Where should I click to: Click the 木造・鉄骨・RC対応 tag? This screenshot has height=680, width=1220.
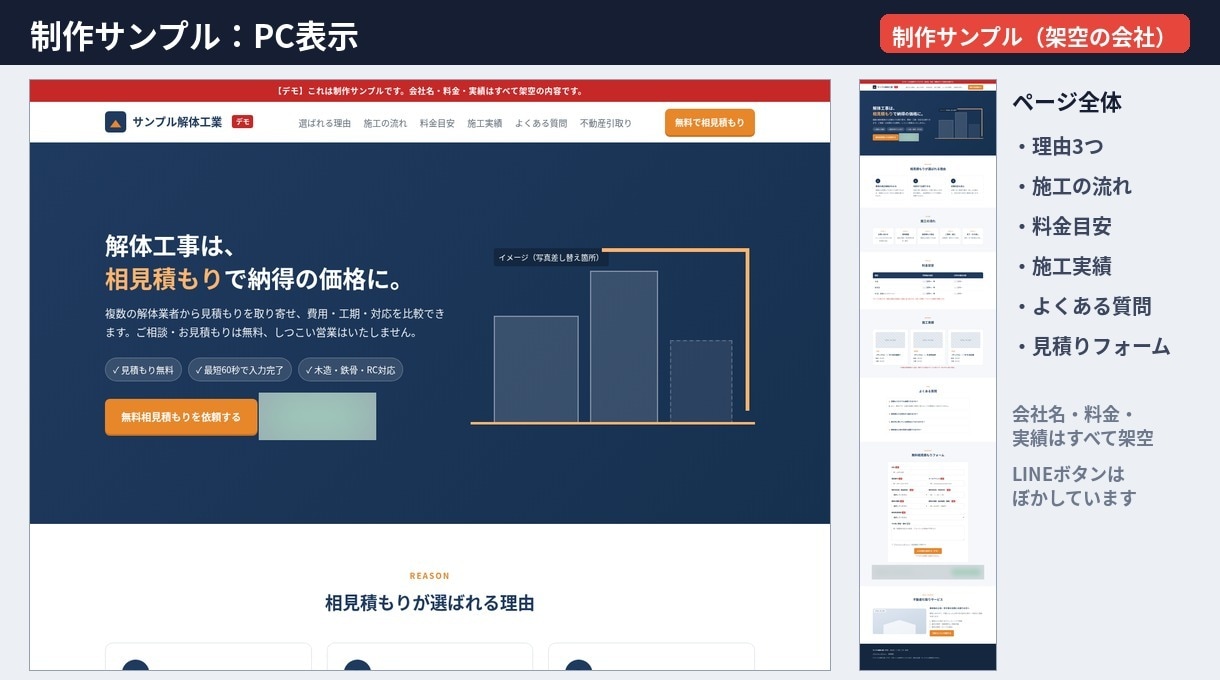350,370
